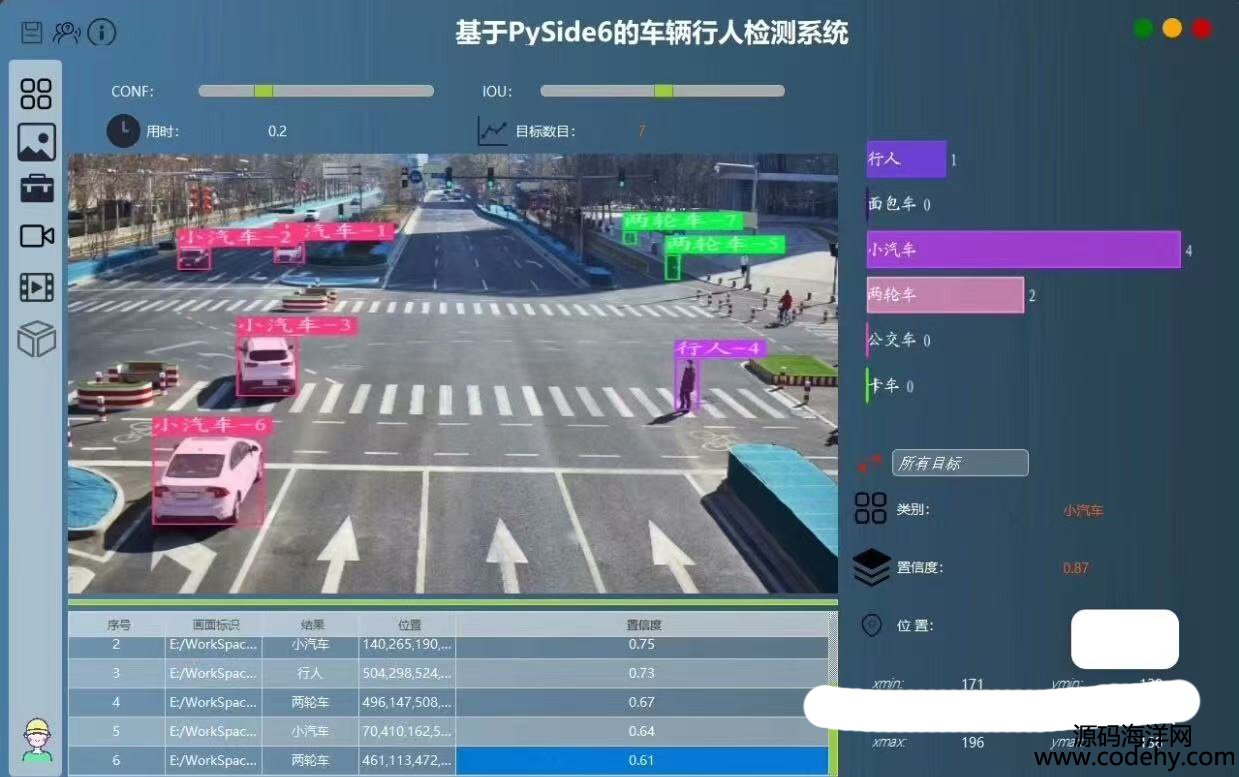The width and height of the screenshot is (1239, 777).
Task: Click the grid icon beside 类别
Action: tap(871, 508)
